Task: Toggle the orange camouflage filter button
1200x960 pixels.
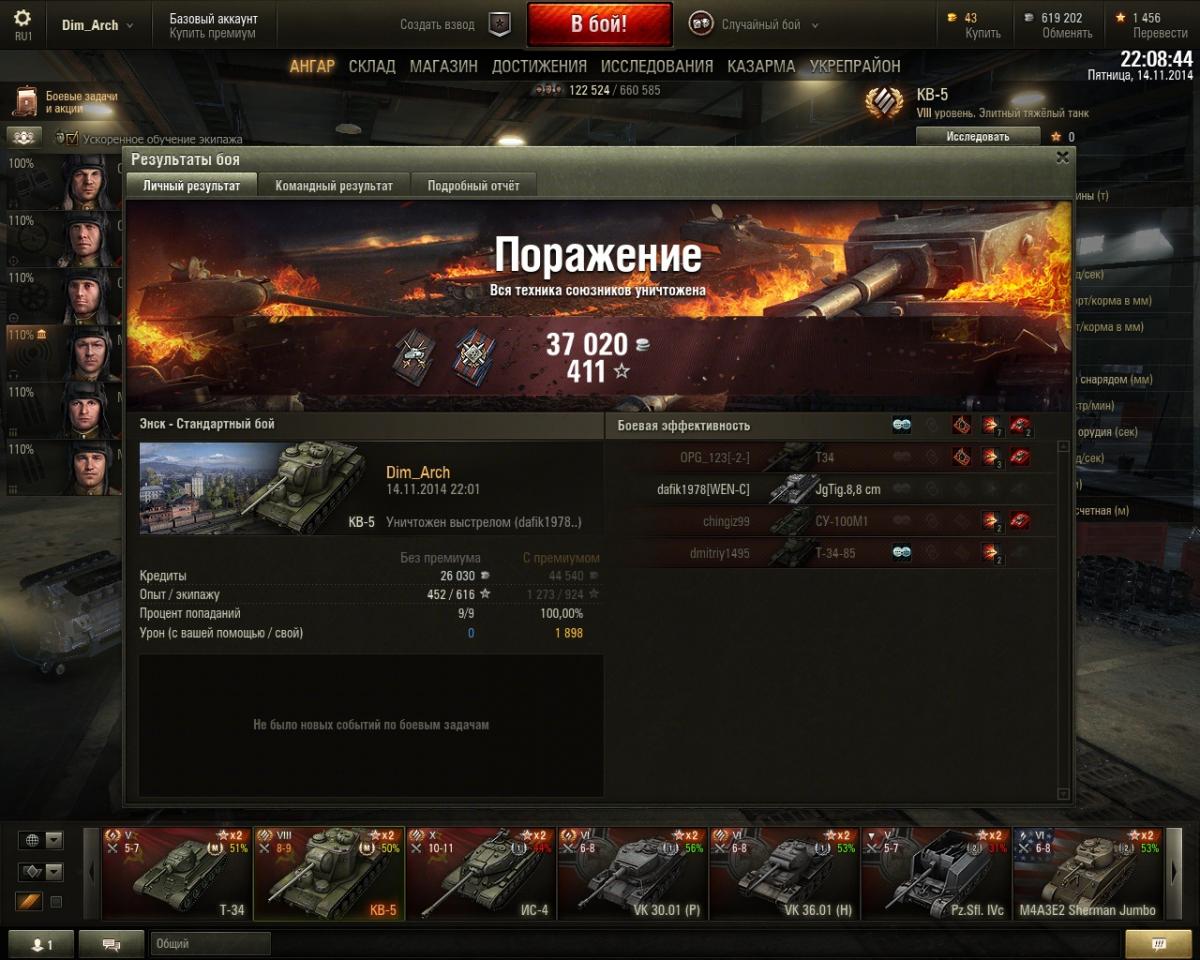Action: 28,902
